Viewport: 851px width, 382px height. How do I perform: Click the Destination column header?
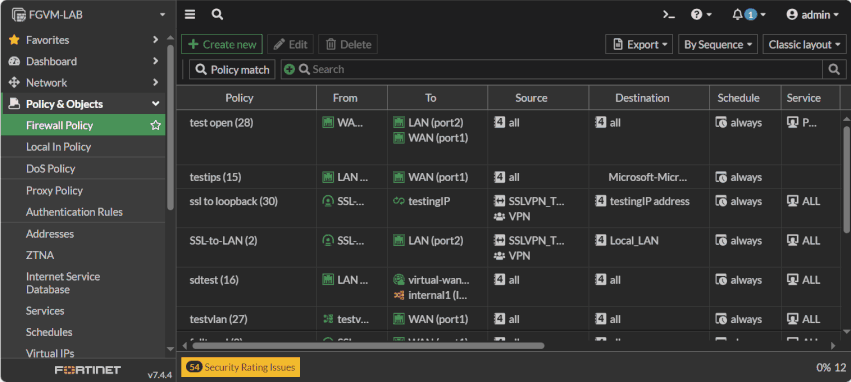click(x=642, y=98)
